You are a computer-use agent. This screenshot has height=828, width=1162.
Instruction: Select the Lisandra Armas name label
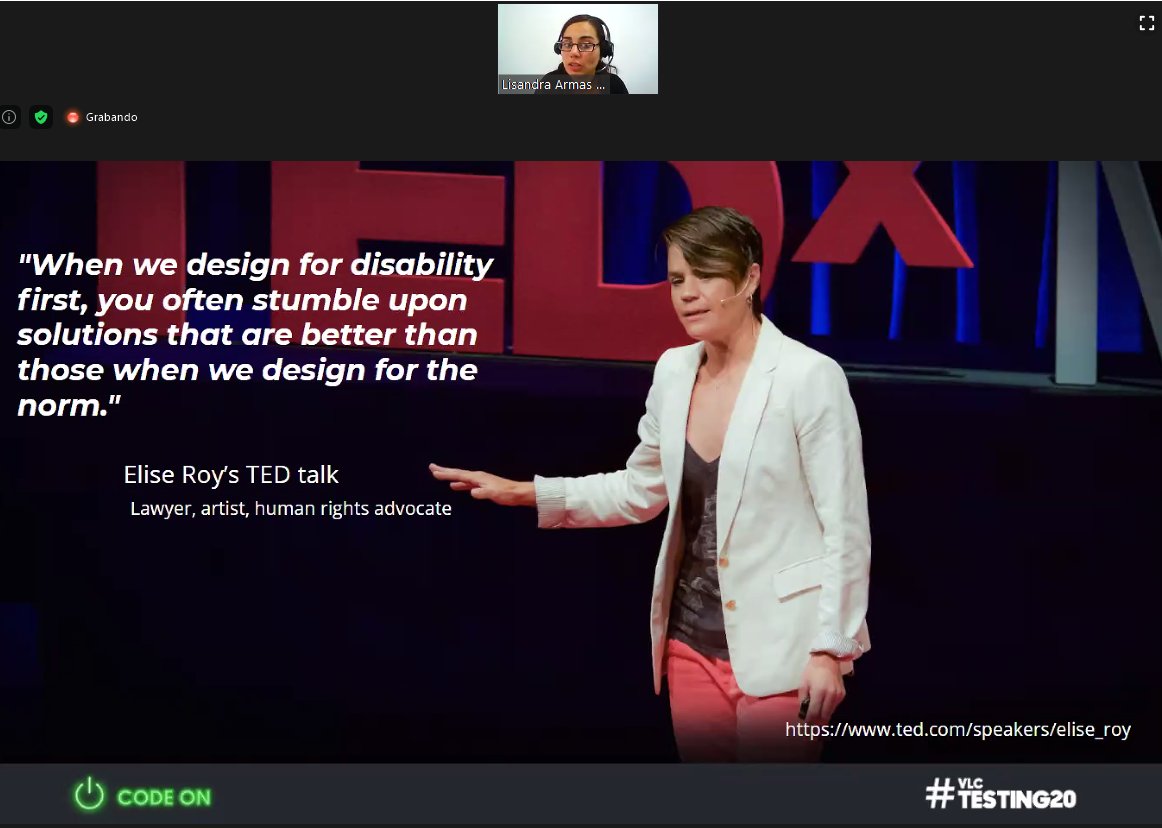pos(553,85)
